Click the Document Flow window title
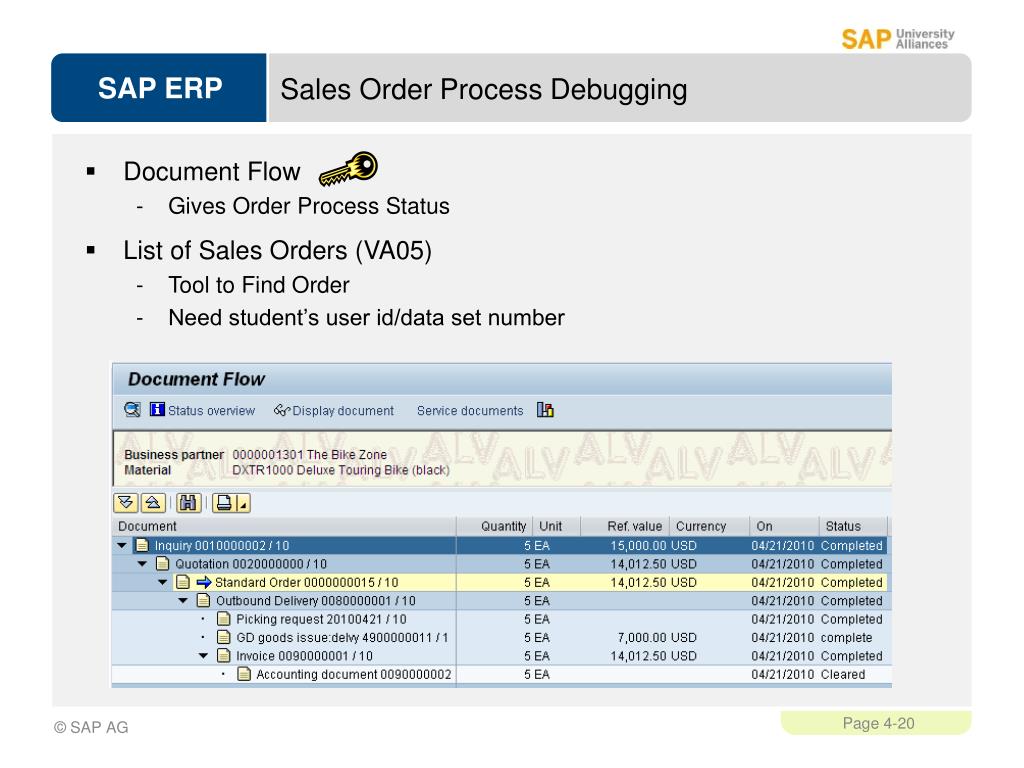This screenshot has width=1024, height=768. click(197, 379)
